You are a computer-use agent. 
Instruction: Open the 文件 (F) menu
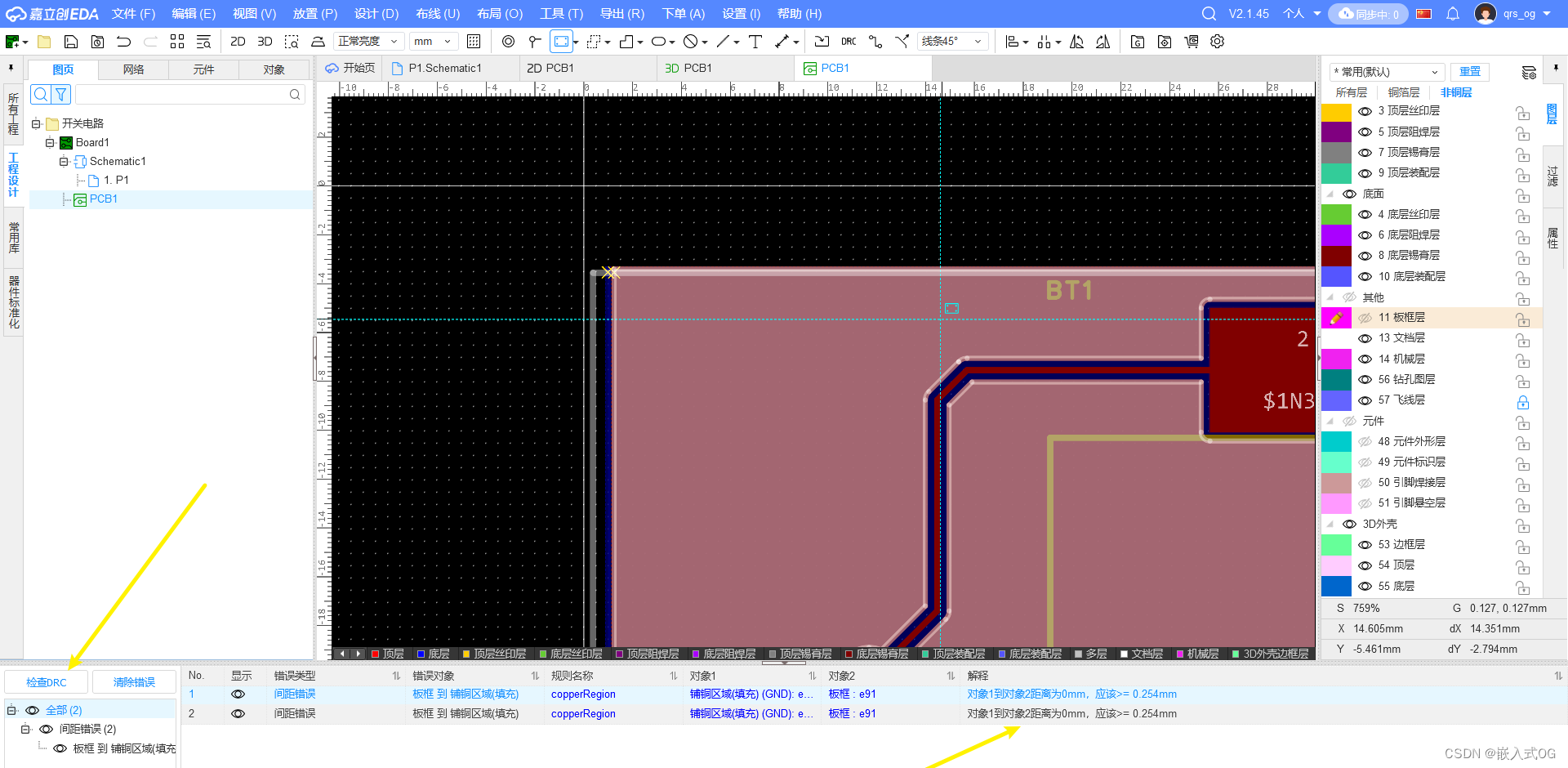(133, 14)
